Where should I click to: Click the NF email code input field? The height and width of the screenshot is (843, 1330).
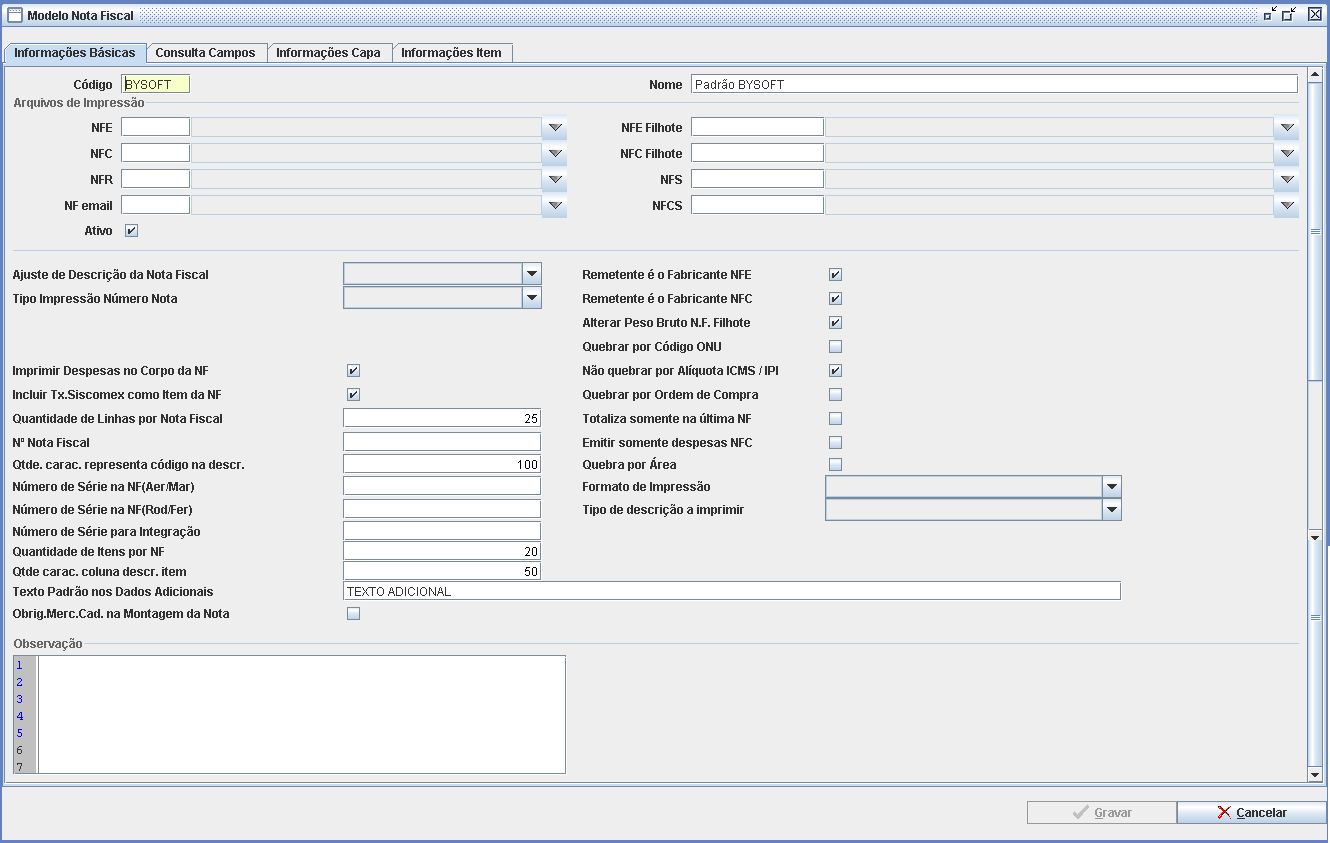[155, 205]
